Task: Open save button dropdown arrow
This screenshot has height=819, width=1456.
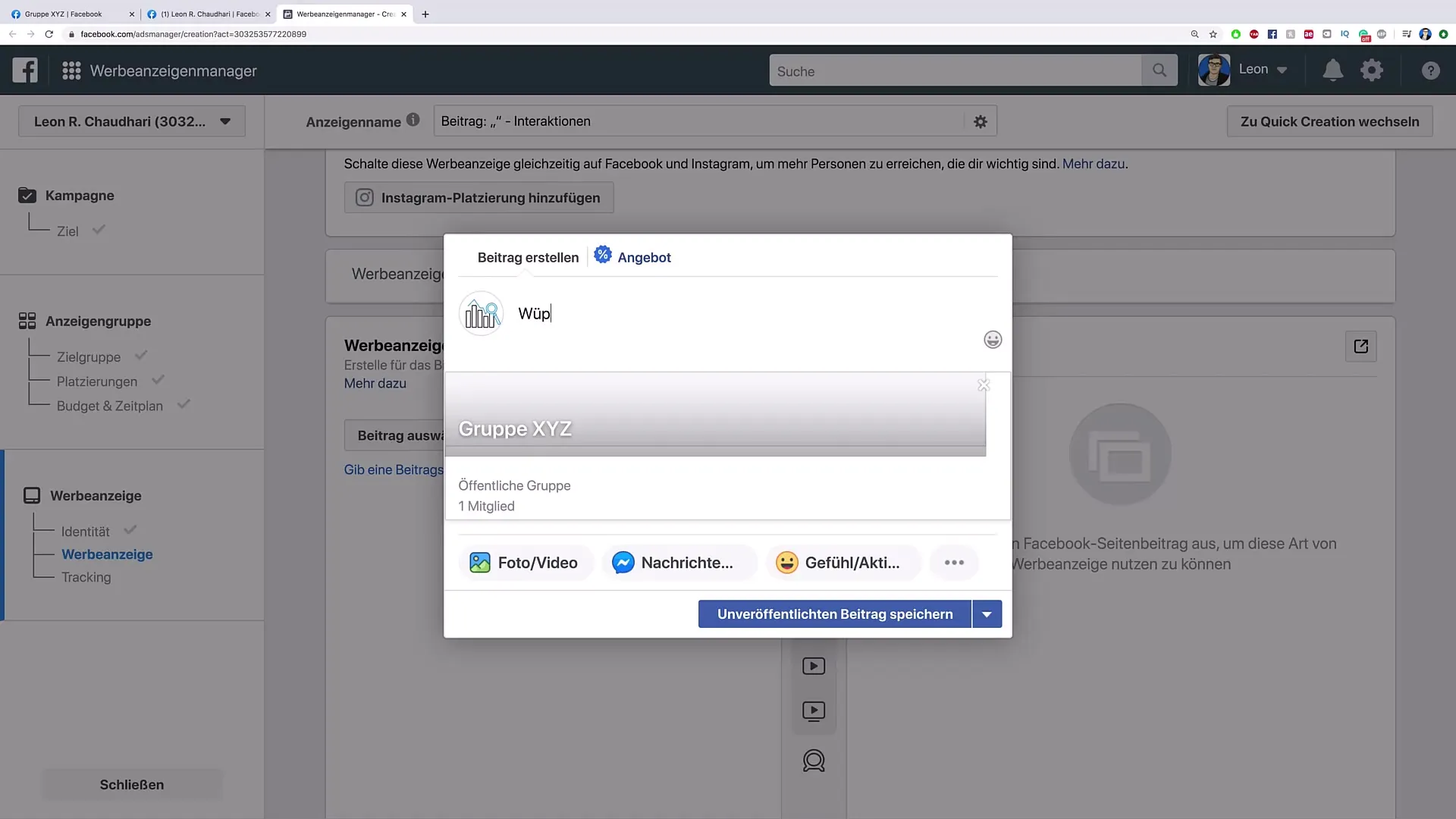Action: [x=987, y=614]
